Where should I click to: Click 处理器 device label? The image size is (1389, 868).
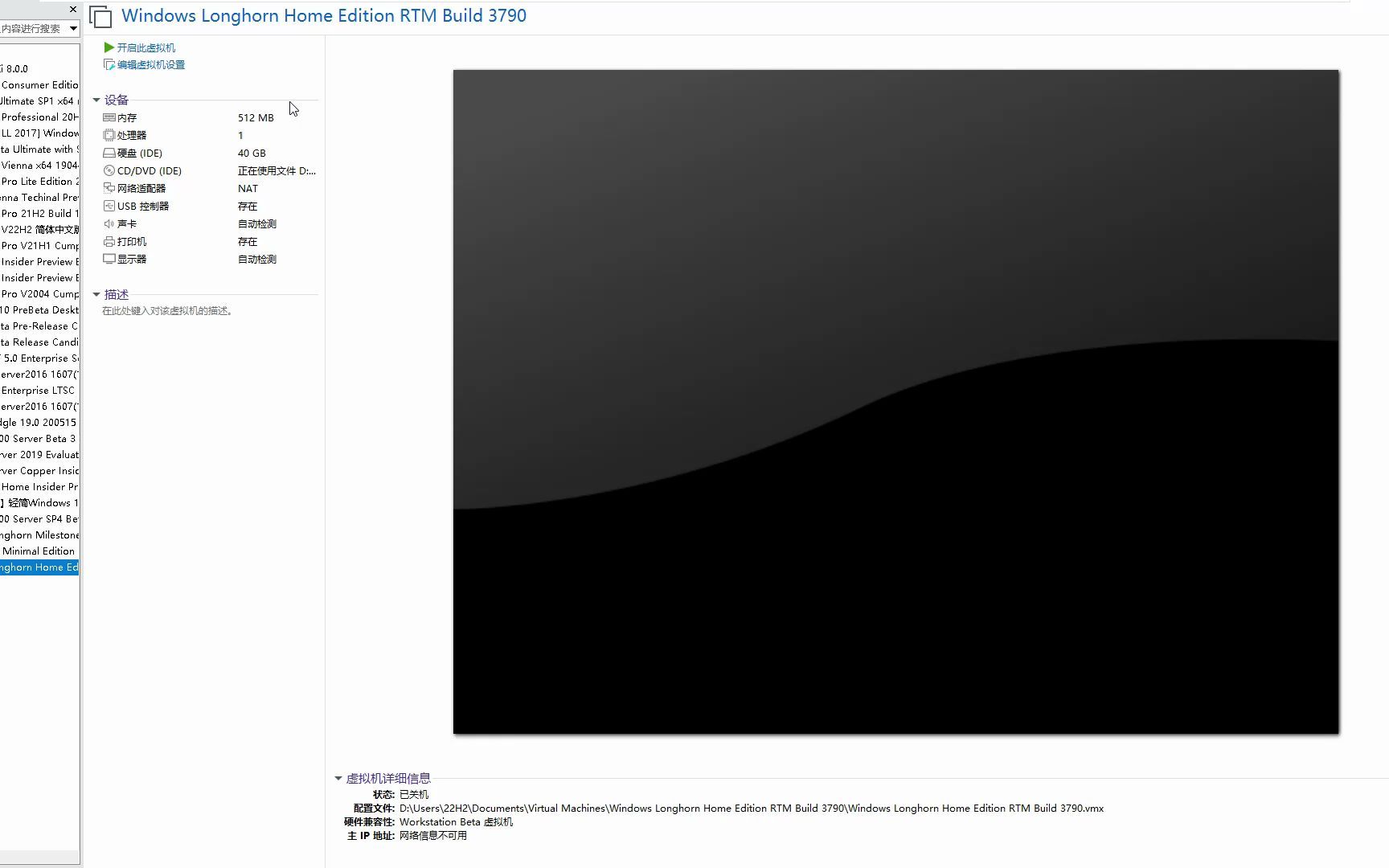(132, 135)
